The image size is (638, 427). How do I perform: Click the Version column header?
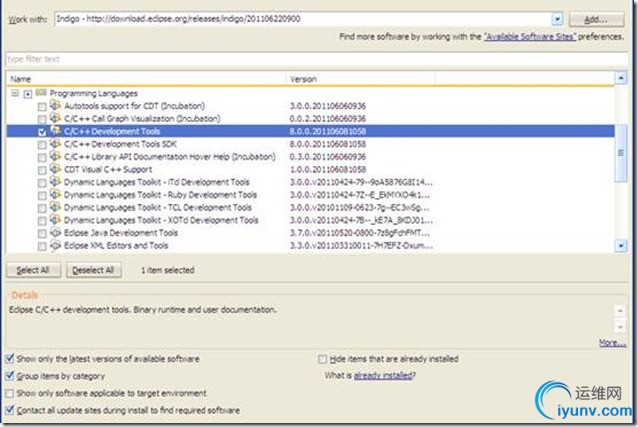tap(361, 79)
